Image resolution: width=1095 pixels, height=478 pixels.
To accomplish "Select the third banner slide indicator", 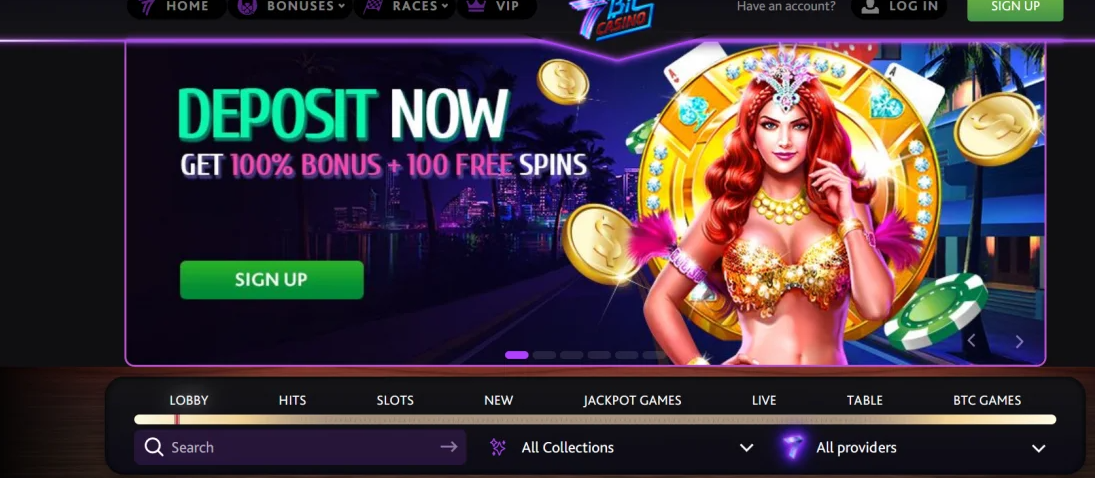I will (571, 355).
